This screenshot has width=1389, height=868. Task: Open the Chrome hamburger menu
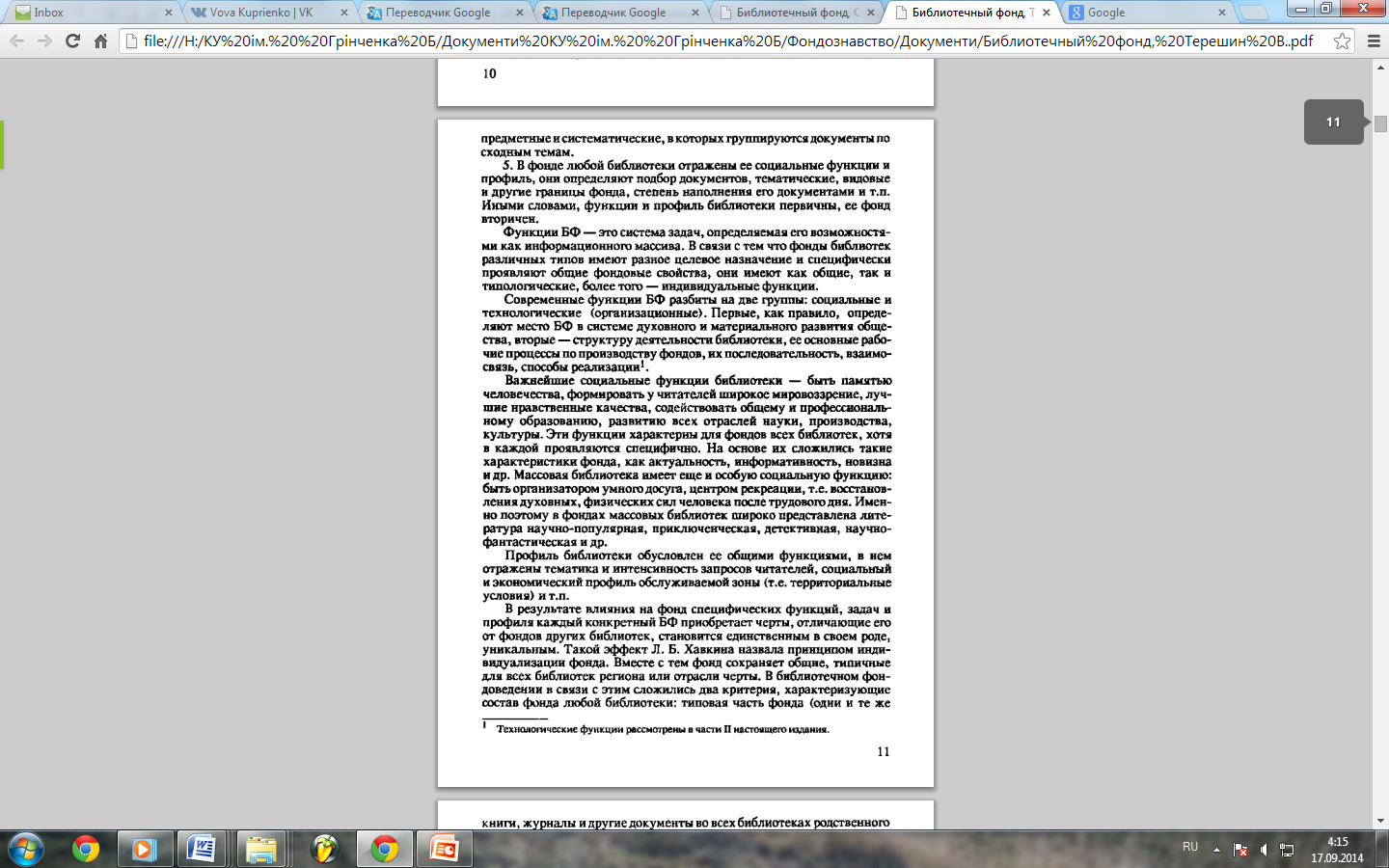pyautogui.click(x=1373, y=41)
